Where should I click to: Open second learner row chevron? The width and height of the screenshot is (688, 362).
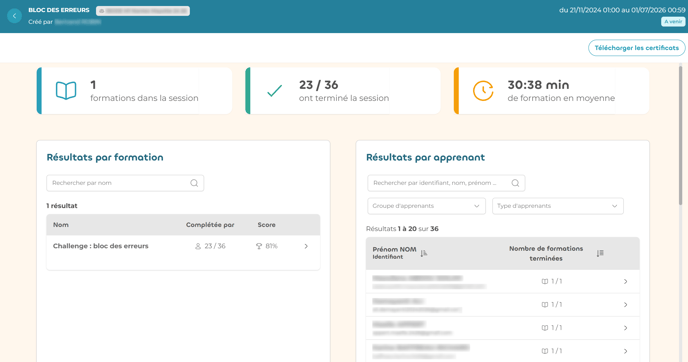pyautogui.click(x=626, y=305)
